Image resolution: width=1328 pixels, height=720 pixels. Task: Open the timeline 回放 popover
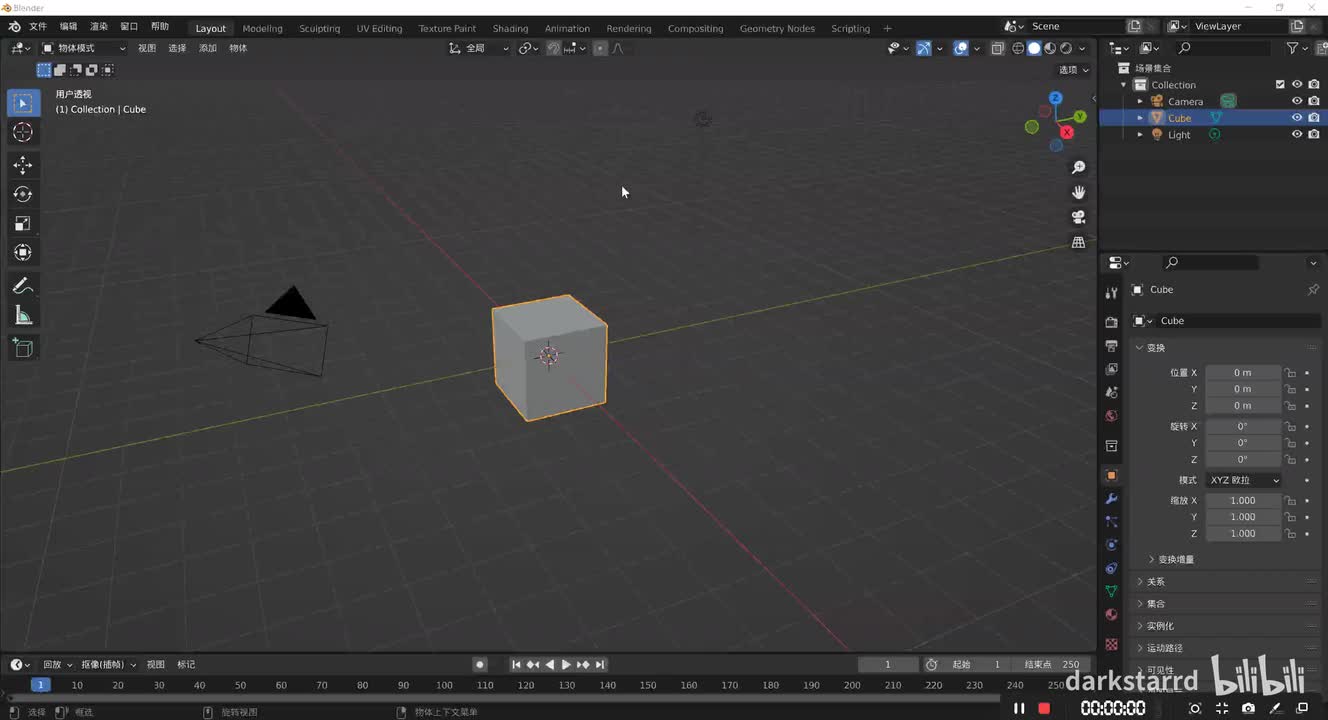(x=57, y=665)
